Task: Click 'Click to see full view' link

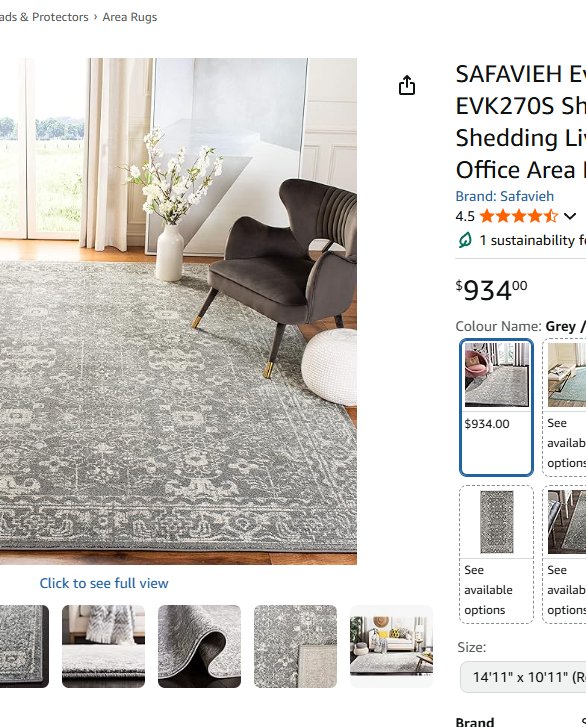Action: [104, 583]
